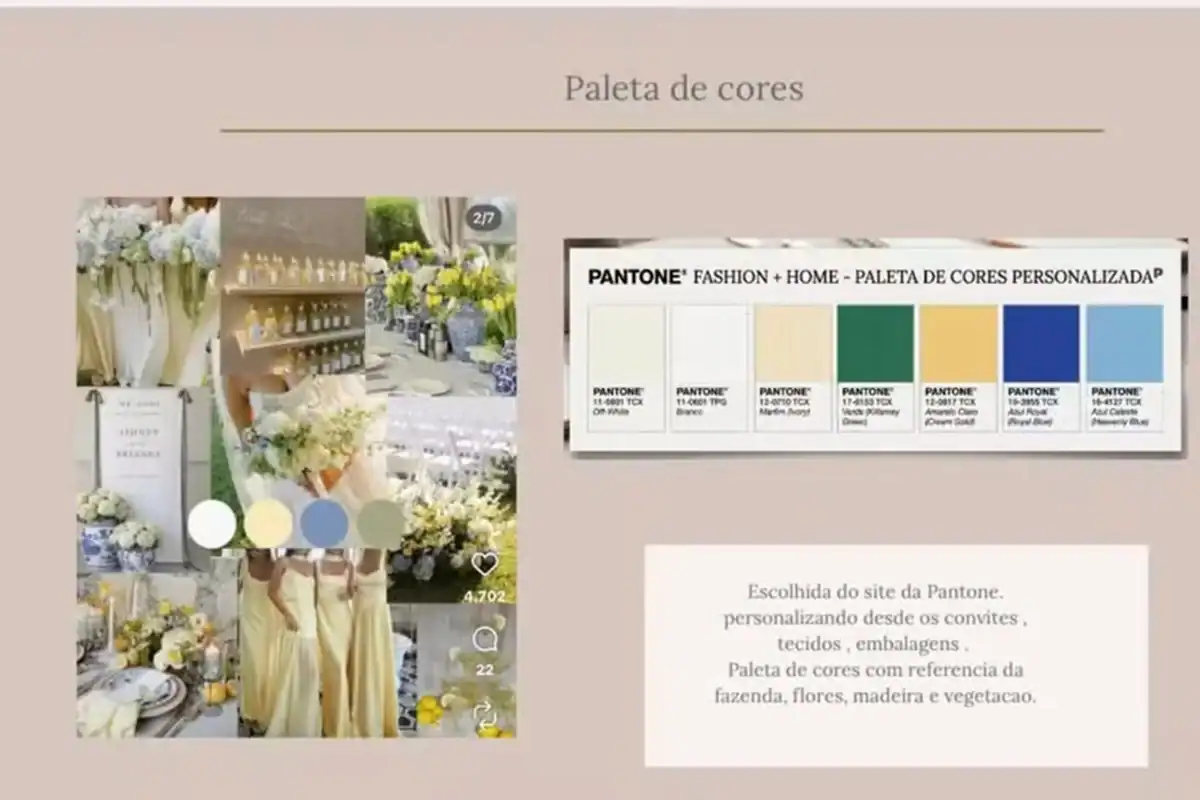Select the Marfim (Ivory) Pantone swatch
The width and height of the screenshot is (1200, 800).
(x=793, y=344)
